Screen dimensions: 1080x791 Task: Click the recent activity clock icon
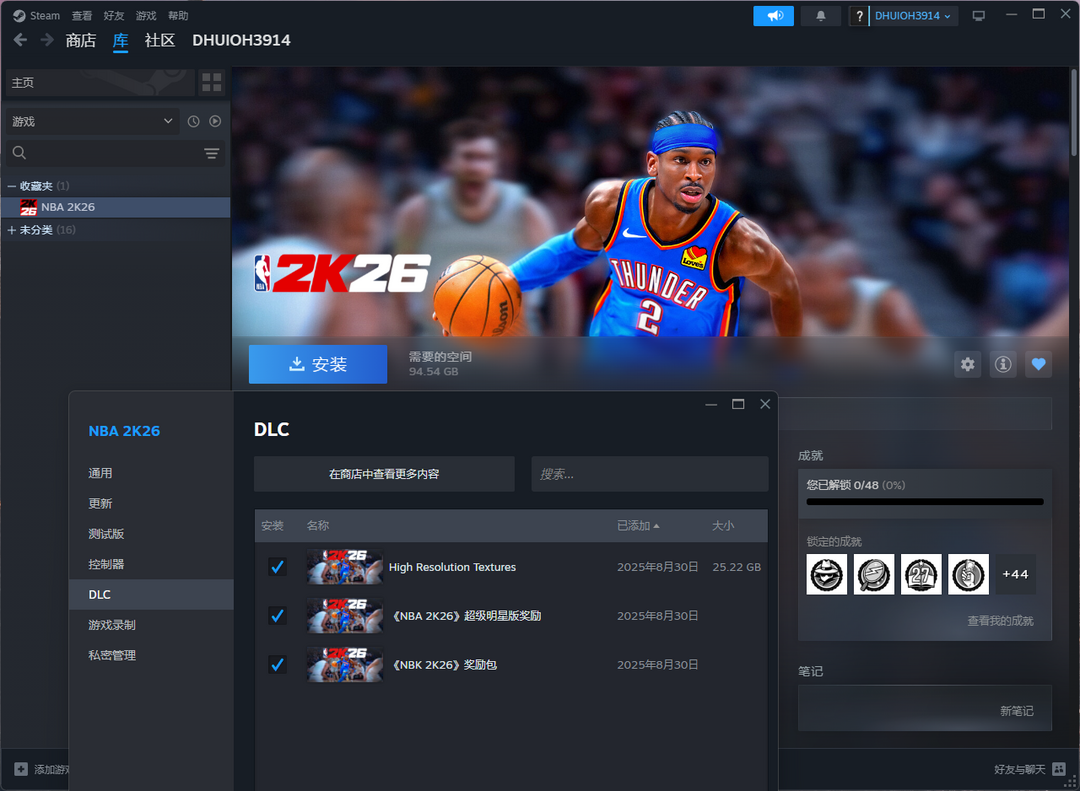click(194, 121)
